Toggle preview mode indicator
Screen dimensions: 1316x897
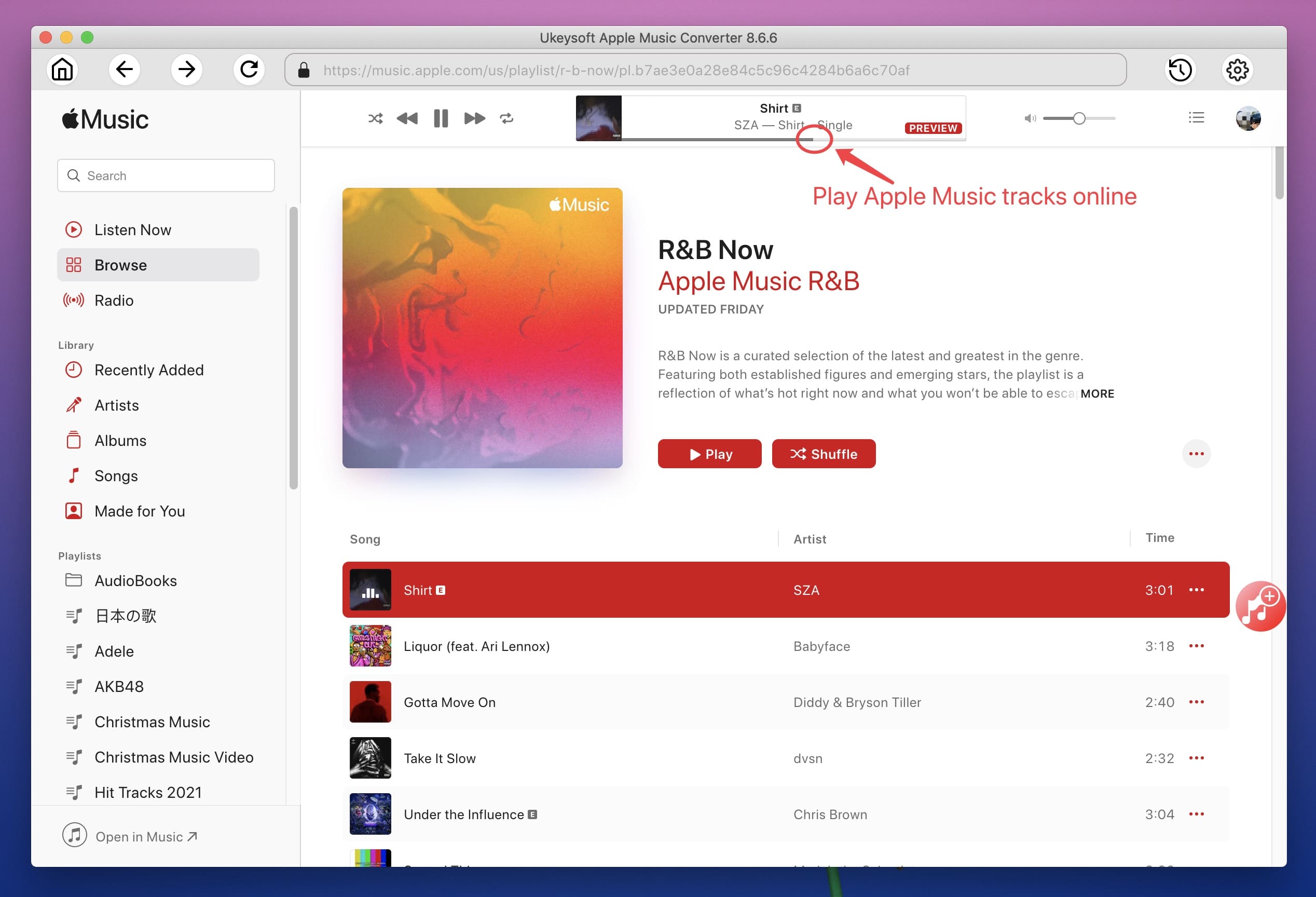pyautogui.click(x=931, y=126)
